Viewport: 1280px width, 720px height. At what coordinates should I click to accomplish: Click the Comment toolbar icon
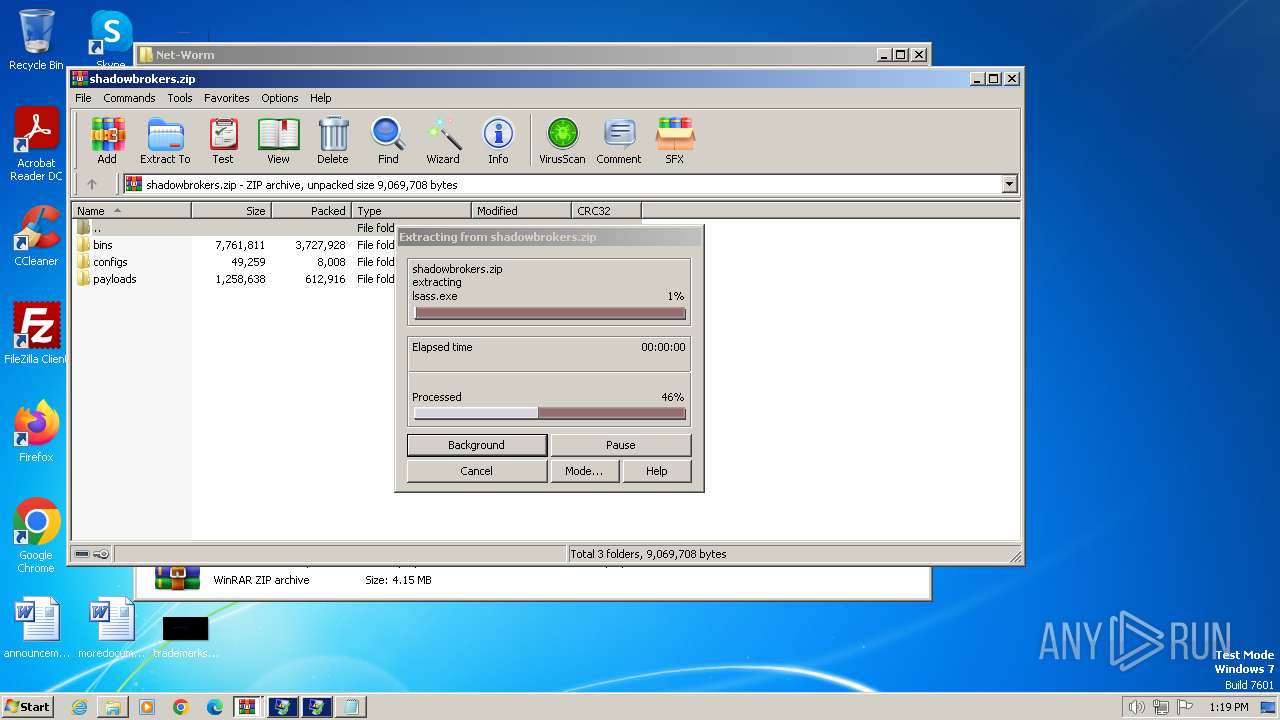pyautogui.click(x=619, y=140)
